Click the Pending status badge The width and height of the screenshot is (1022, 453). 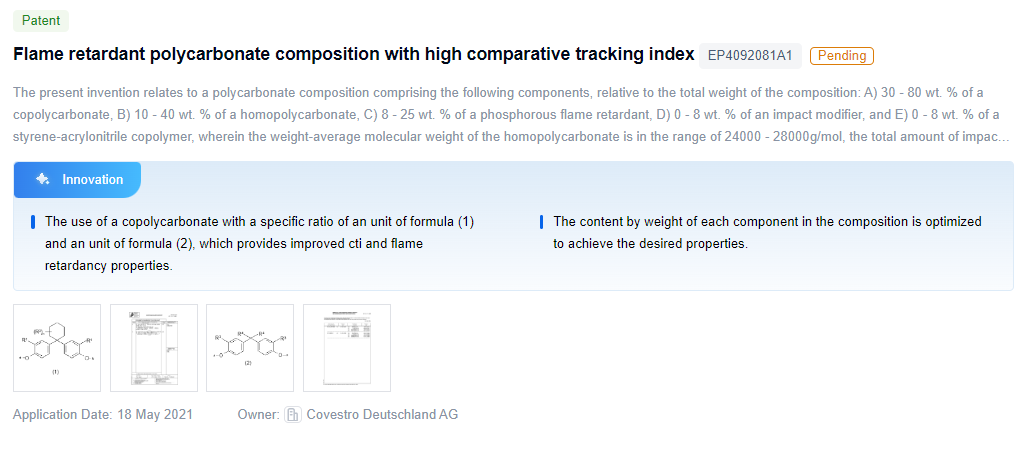pyautogui.click(x=842, y=56)
